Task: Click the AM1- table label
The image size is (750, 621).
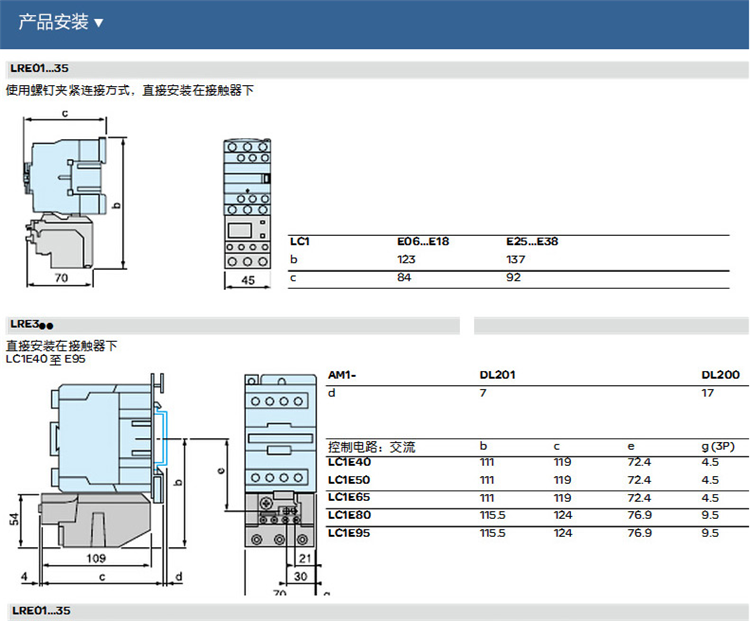Action: pyautogui.click(x=342, y=375)
